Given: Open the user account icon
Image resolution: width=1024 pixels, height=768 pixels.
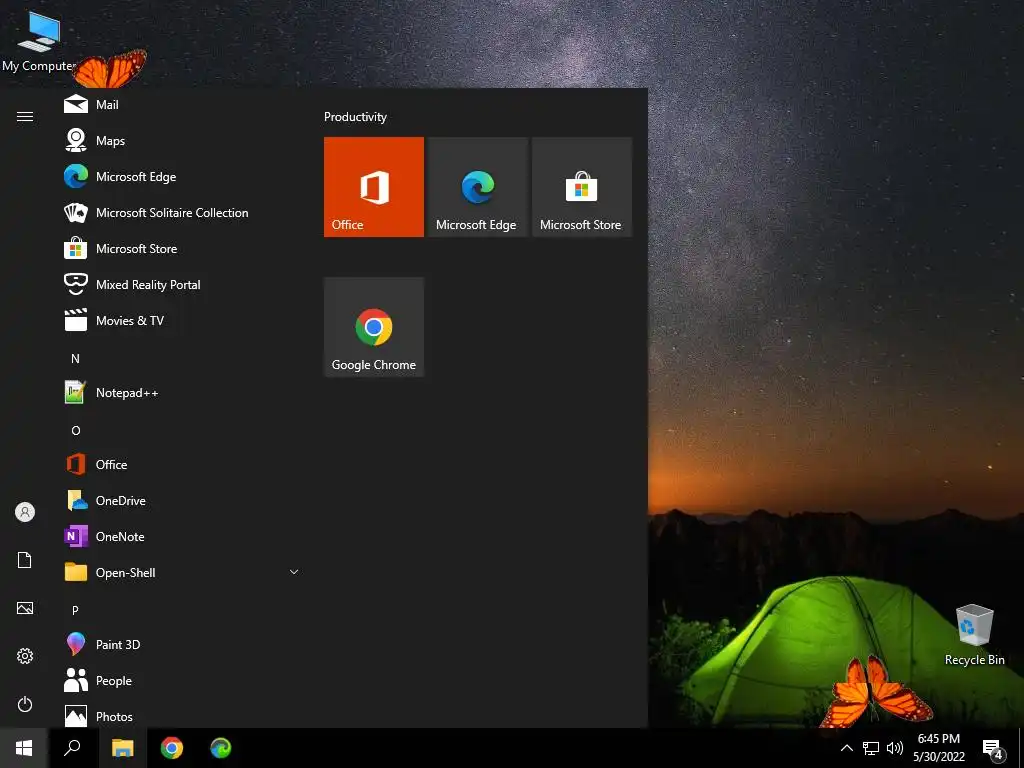Looking at the screenshot, I should (x=25, y=512).
